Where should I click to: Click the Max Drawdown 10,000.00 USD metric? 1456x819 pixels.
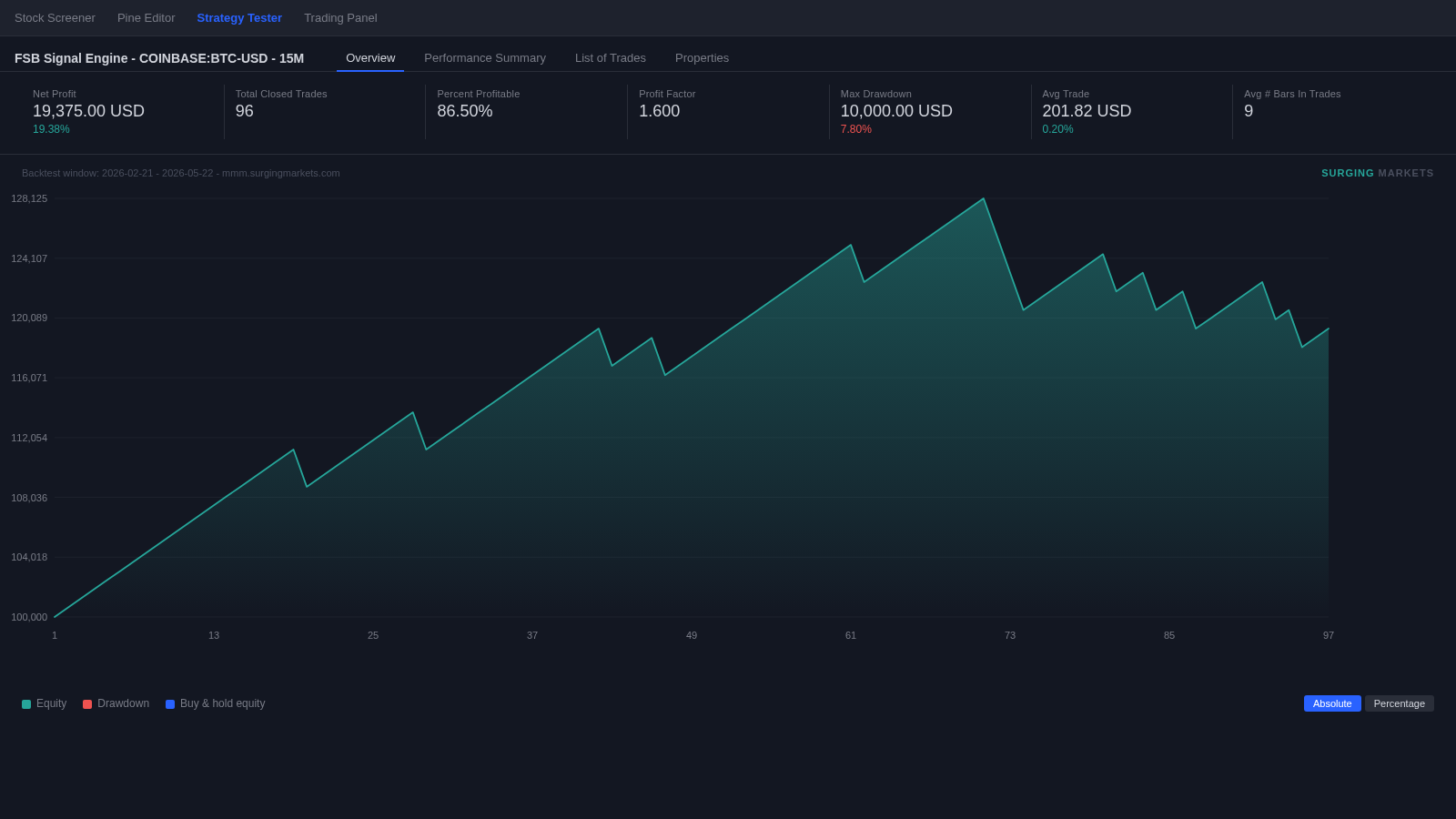click(896, 111)
